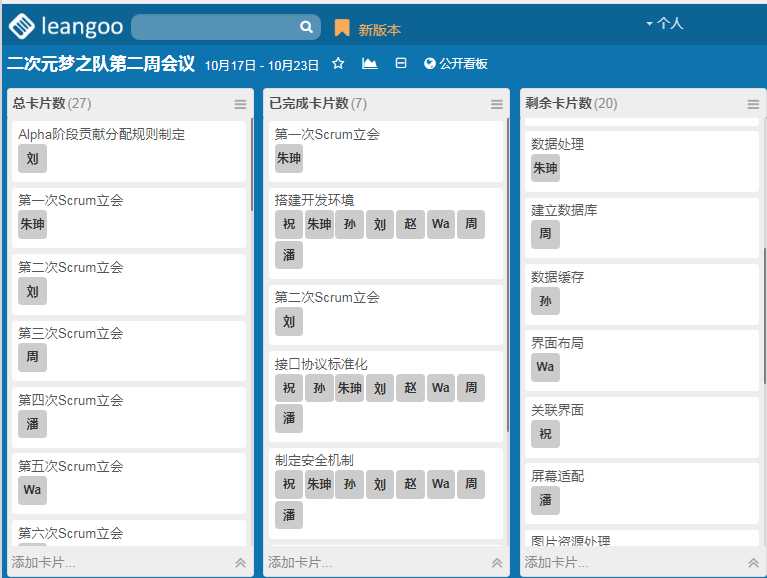Click 潘 avatar on 屏幕适配 card
Image resolution: width=767 pixels, height=578 pixels.
coord(545,500)
